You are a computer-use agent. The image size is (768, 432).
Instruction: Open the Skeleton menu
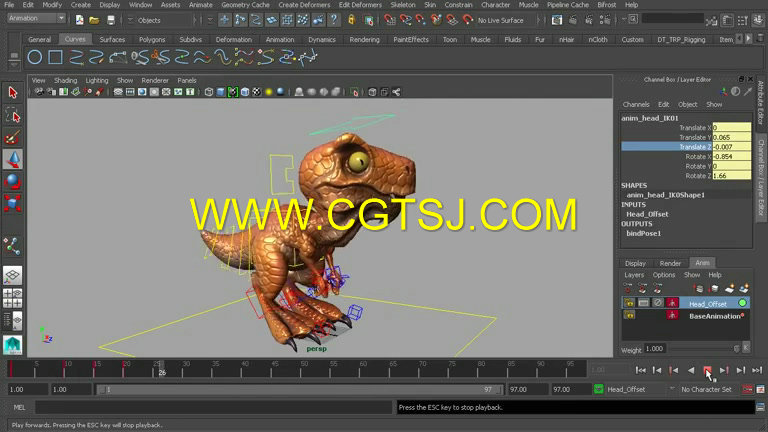pos(403,5)
